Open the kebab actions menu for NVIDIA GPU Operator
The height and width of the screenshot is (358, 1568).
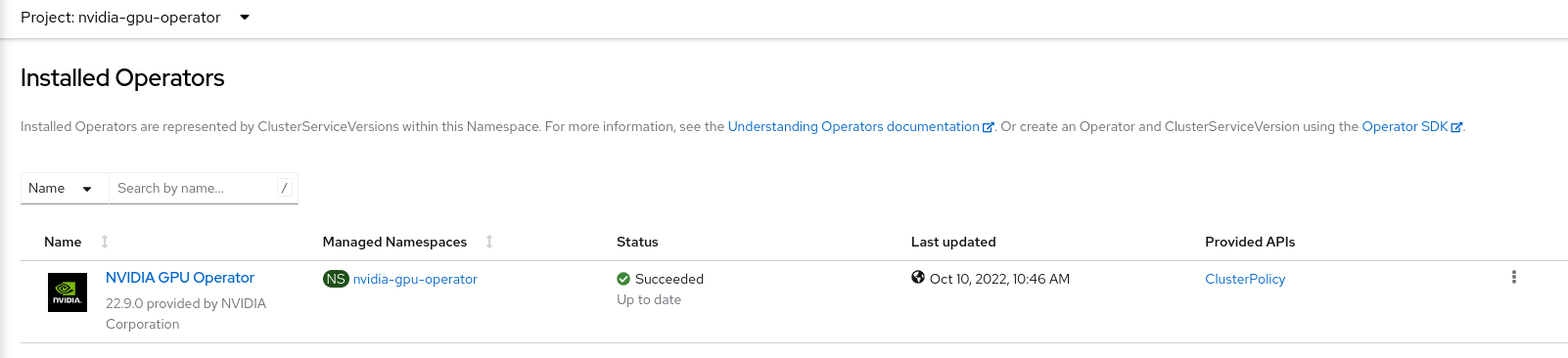(x=1514, y=277)
